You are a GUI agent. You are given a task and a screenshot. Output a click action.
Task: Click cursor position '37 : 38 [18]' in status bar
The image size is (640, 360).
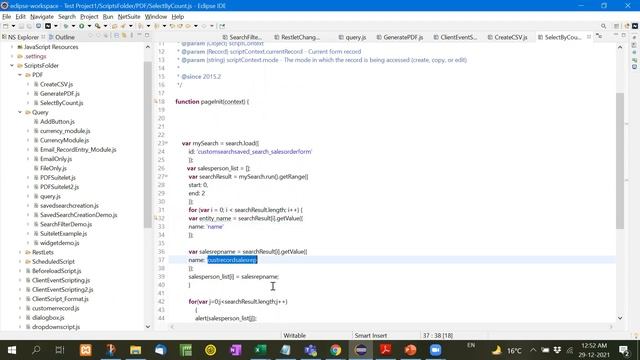438,336
